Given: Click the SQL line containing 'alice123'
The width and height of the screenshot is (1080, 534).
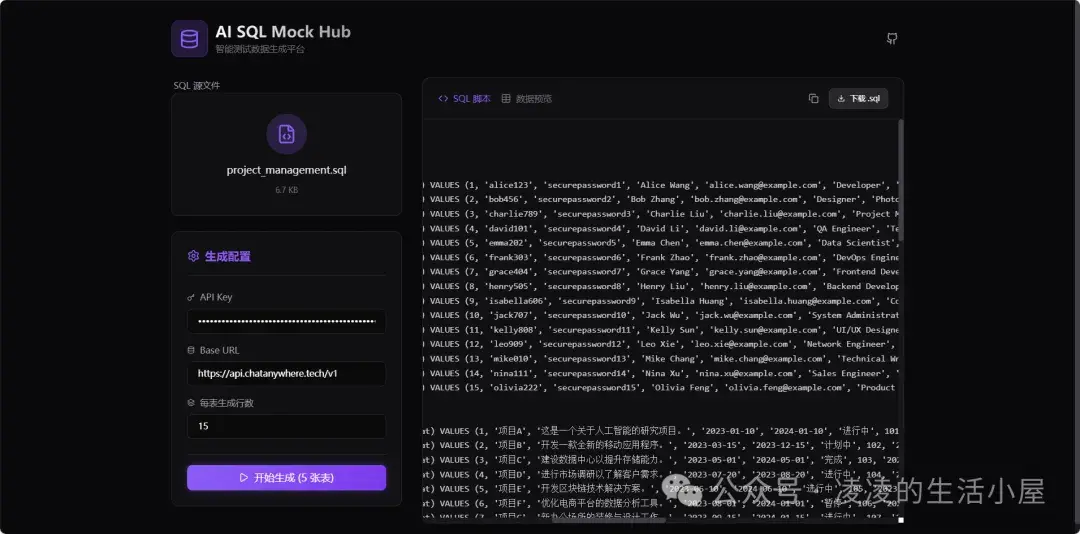Looking at the screenshot, I should [660, 185].
